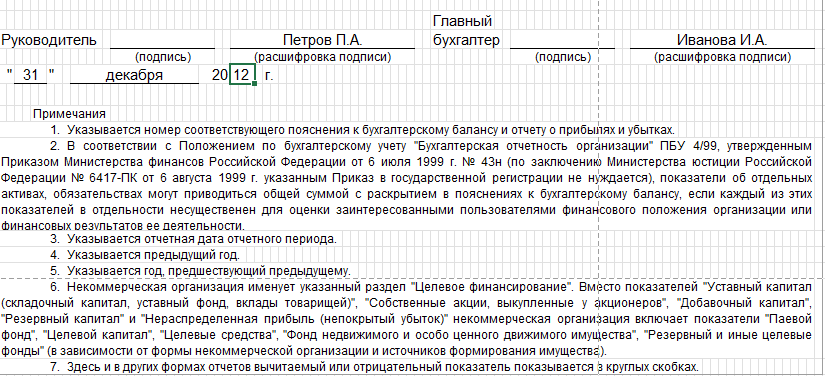
Task: Click the day cell containing 31
Action: tap(31, 75)
